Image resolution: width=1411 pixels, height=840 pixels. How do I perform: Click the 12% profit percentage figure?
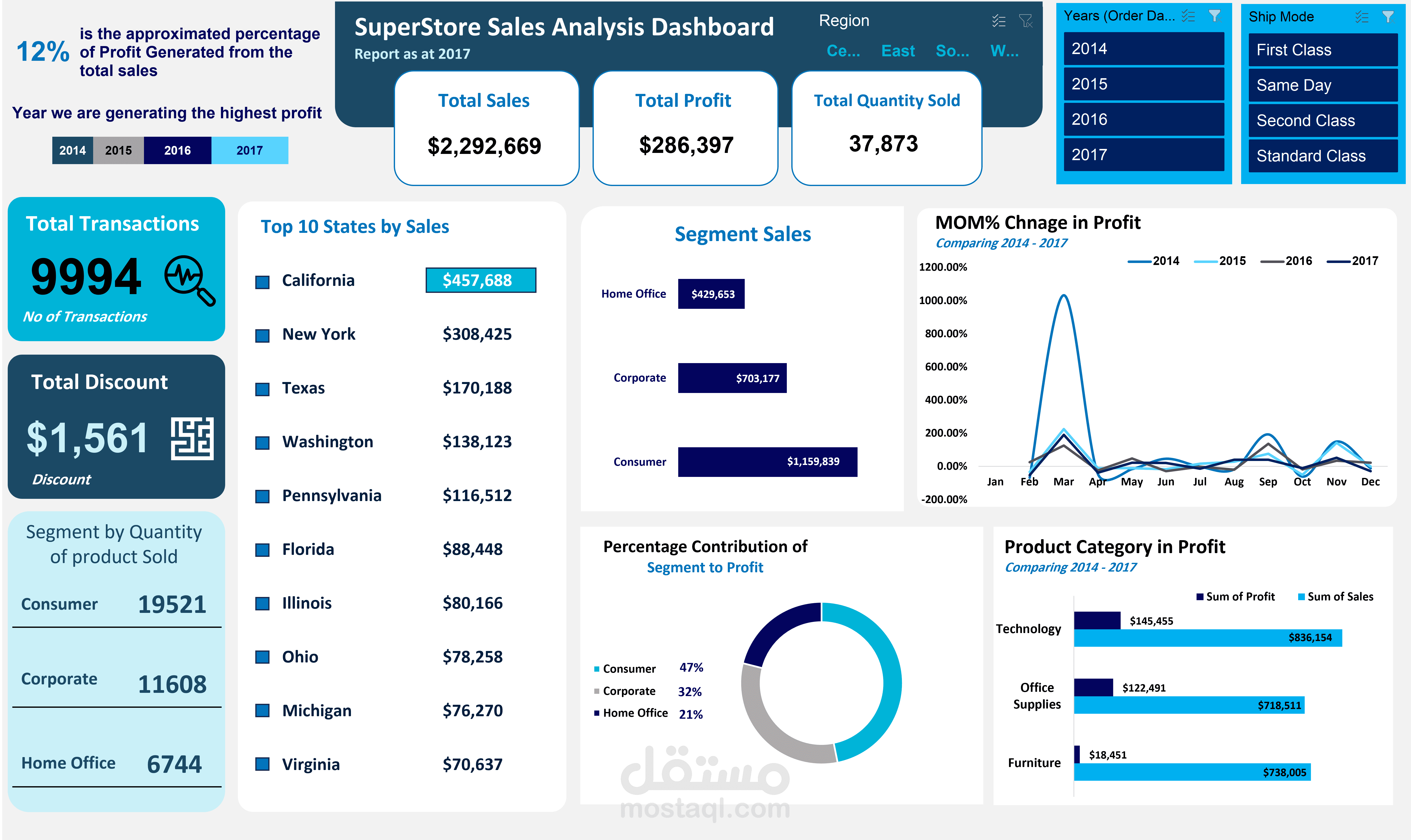[x=43, y=52]
